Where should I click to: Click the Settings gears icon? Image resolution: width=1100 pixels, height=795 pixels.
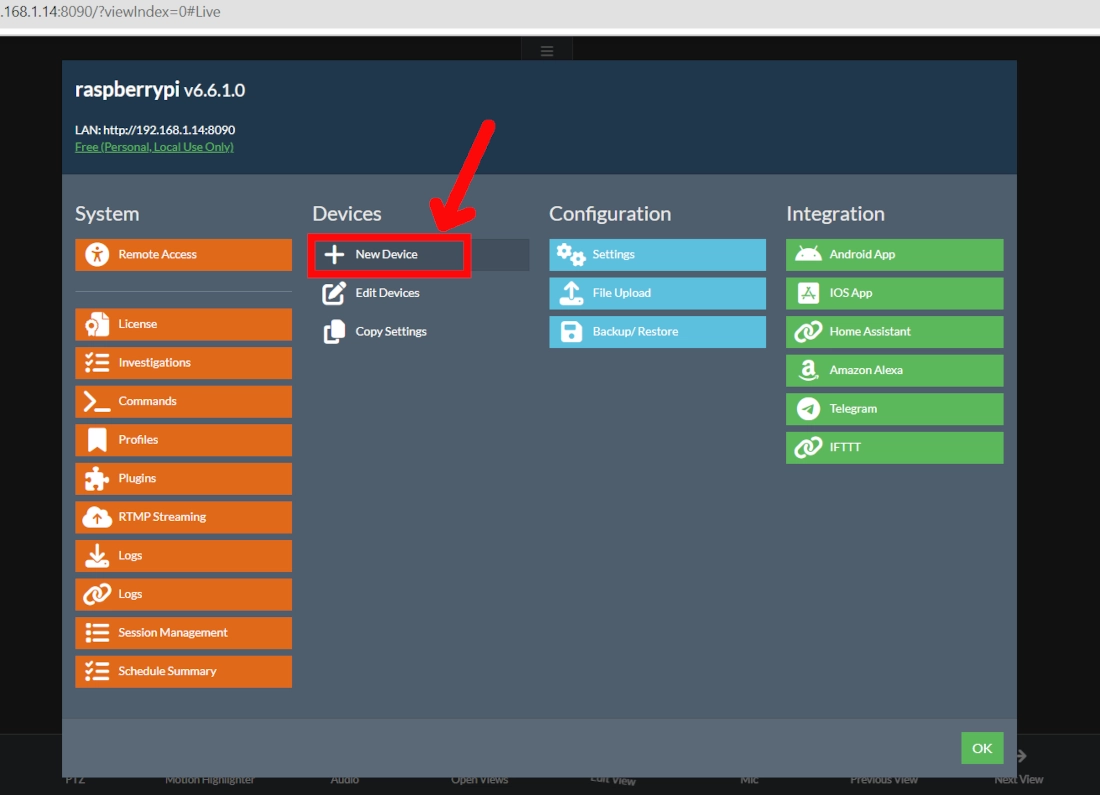(x=571, y=254)
